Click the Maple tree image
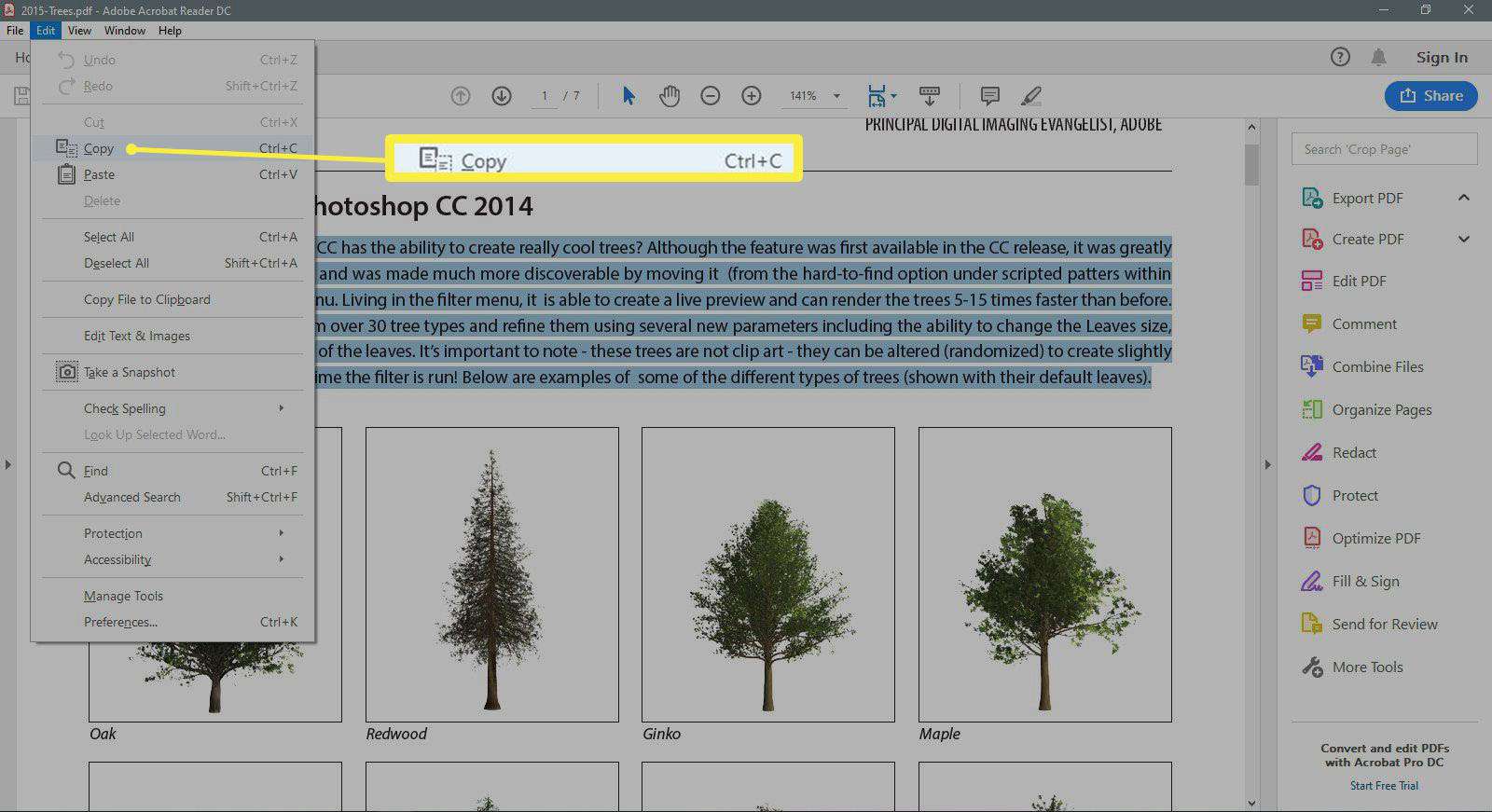The image size is (1492, 812). pos(1044,574)
